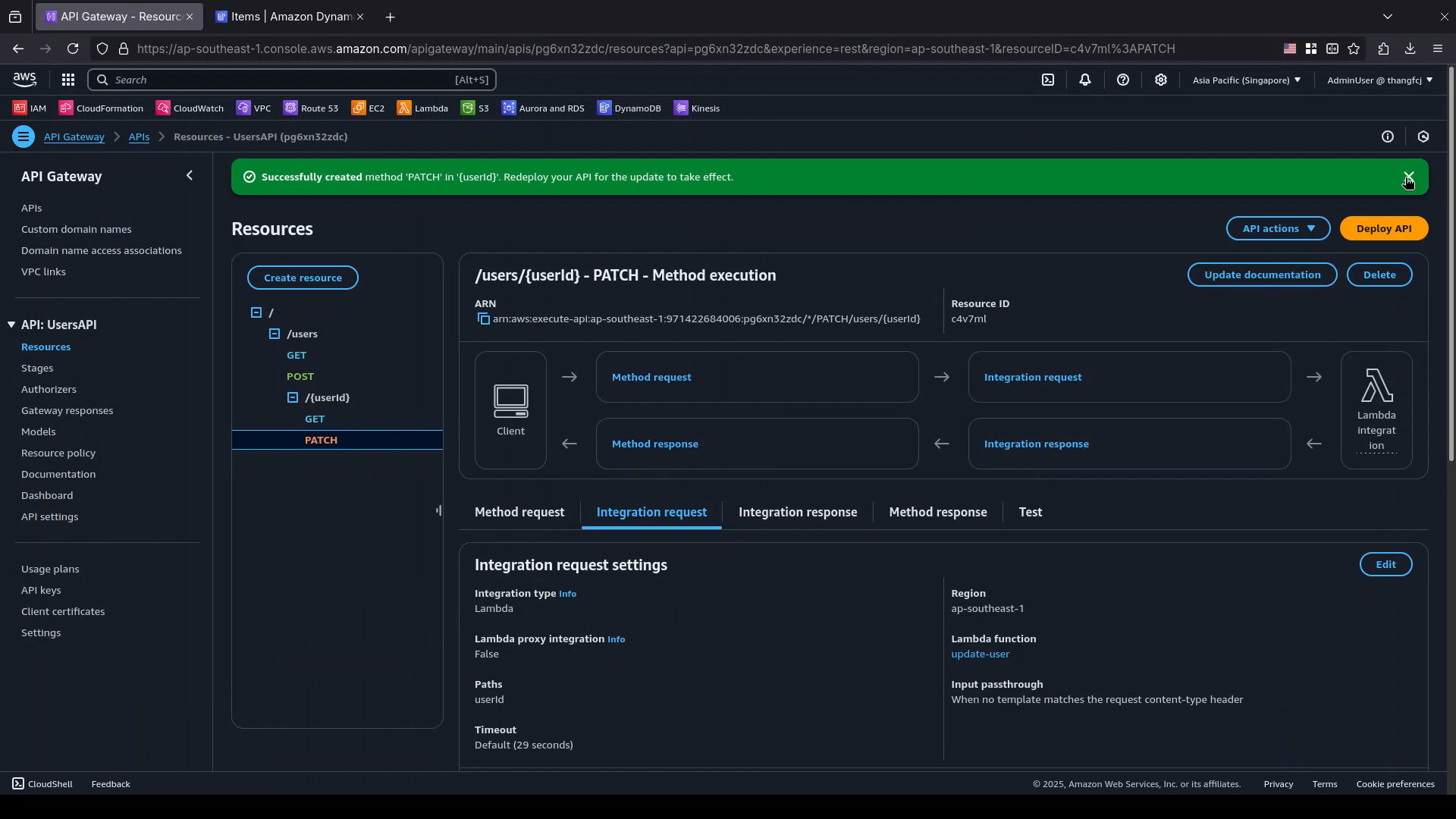Open the AdminUser account menu
1456x819 pixels.
(1379, 80)
